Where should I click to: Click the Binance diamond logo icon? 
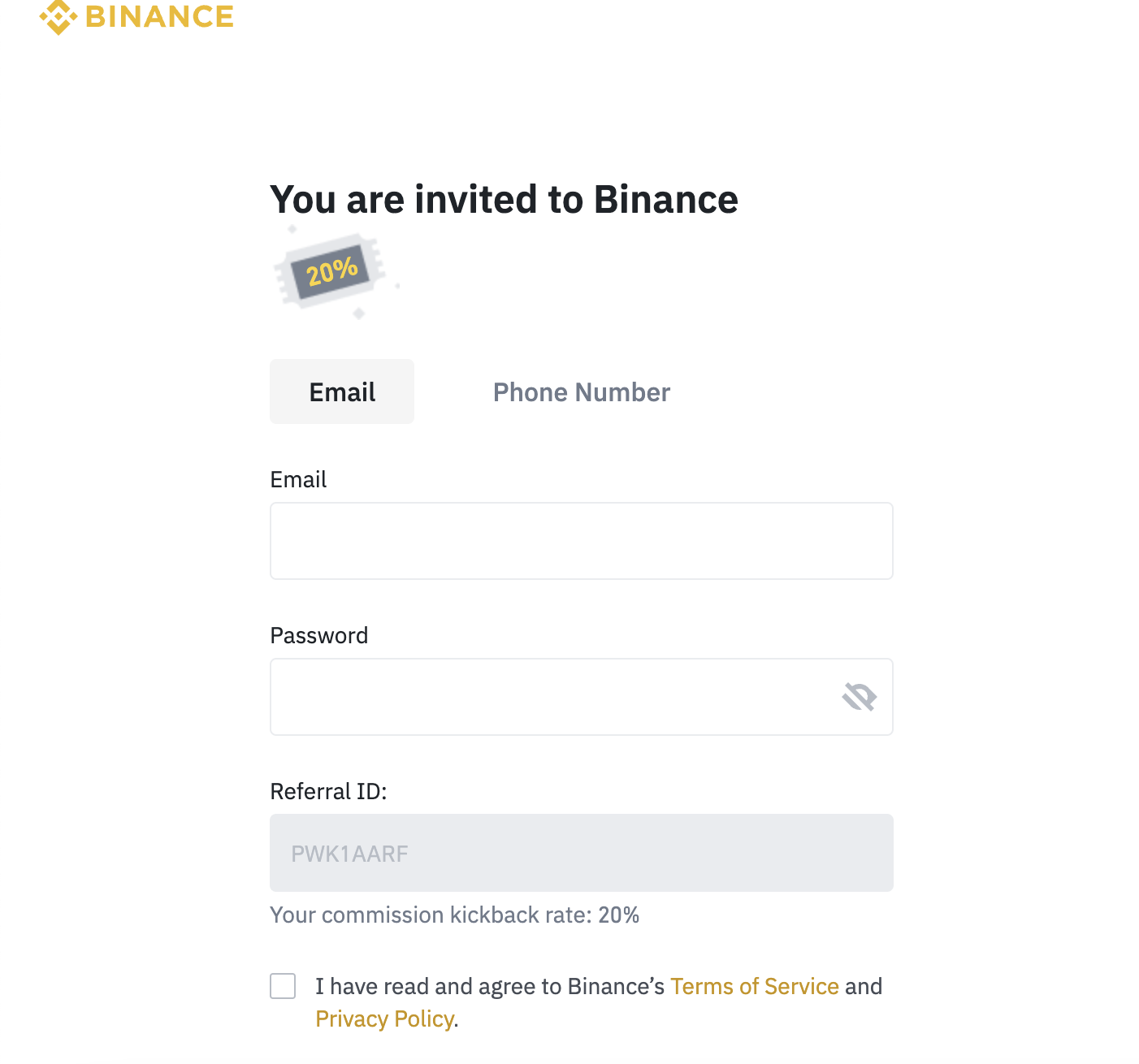click(x=58, y=16)
